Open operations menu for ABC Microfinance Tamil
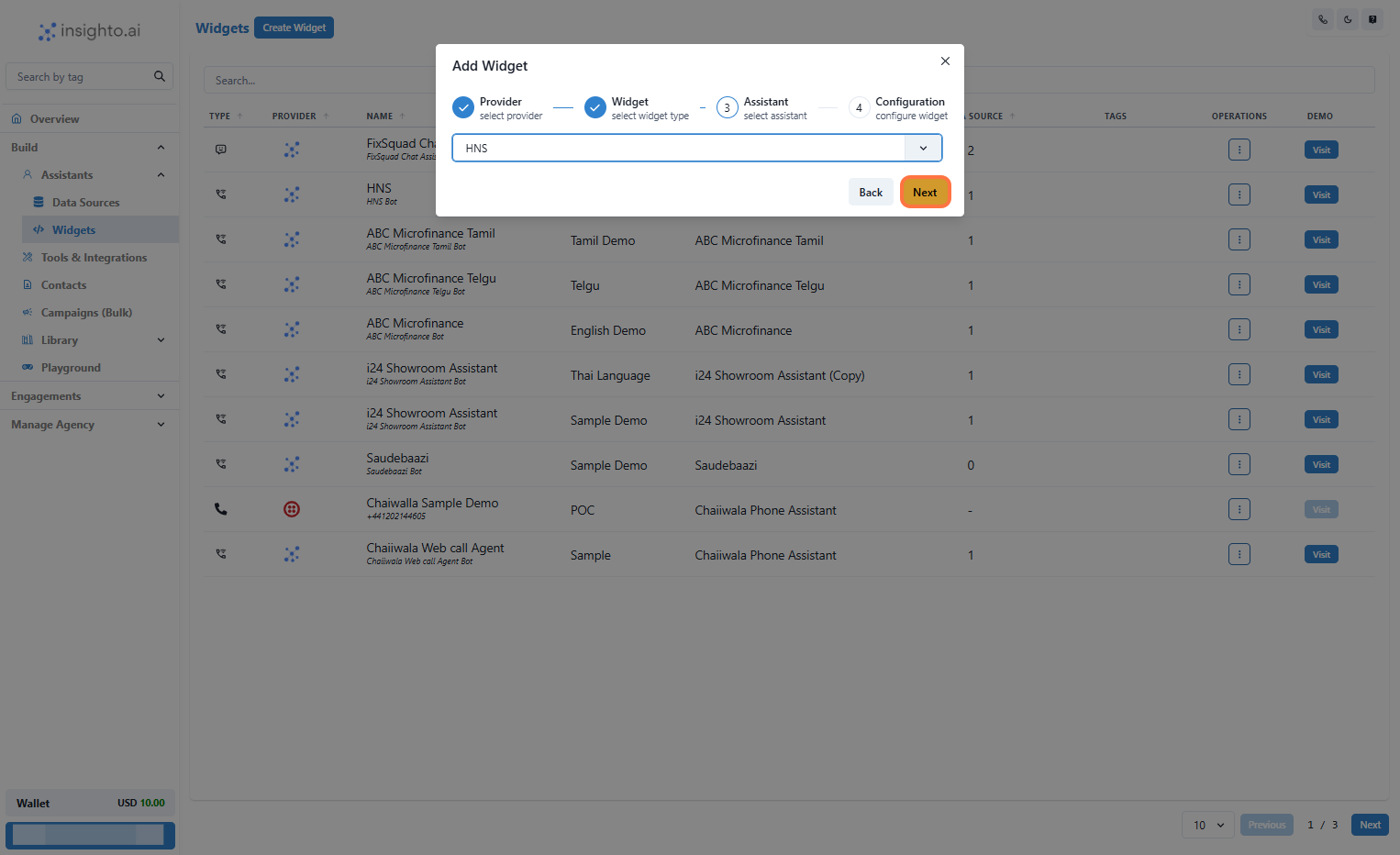The height and width of the screenshot is (855, 1400). coord(1239,239)
